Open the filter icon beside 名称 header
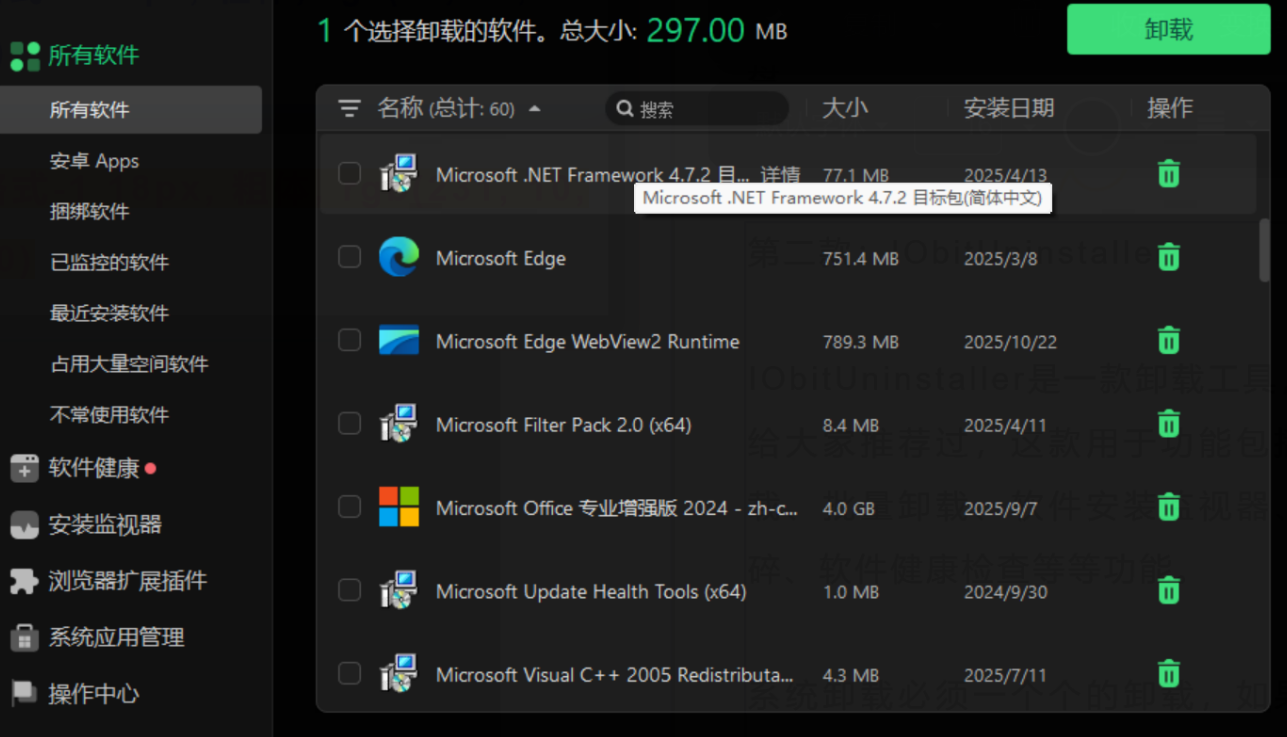This screenshot has width=1287, height=737. click(349, 108)
